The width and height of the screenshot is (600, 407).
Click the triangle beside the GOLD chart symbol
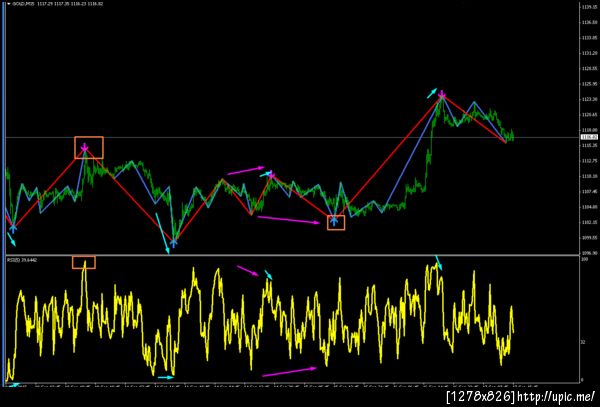point(9,4)
